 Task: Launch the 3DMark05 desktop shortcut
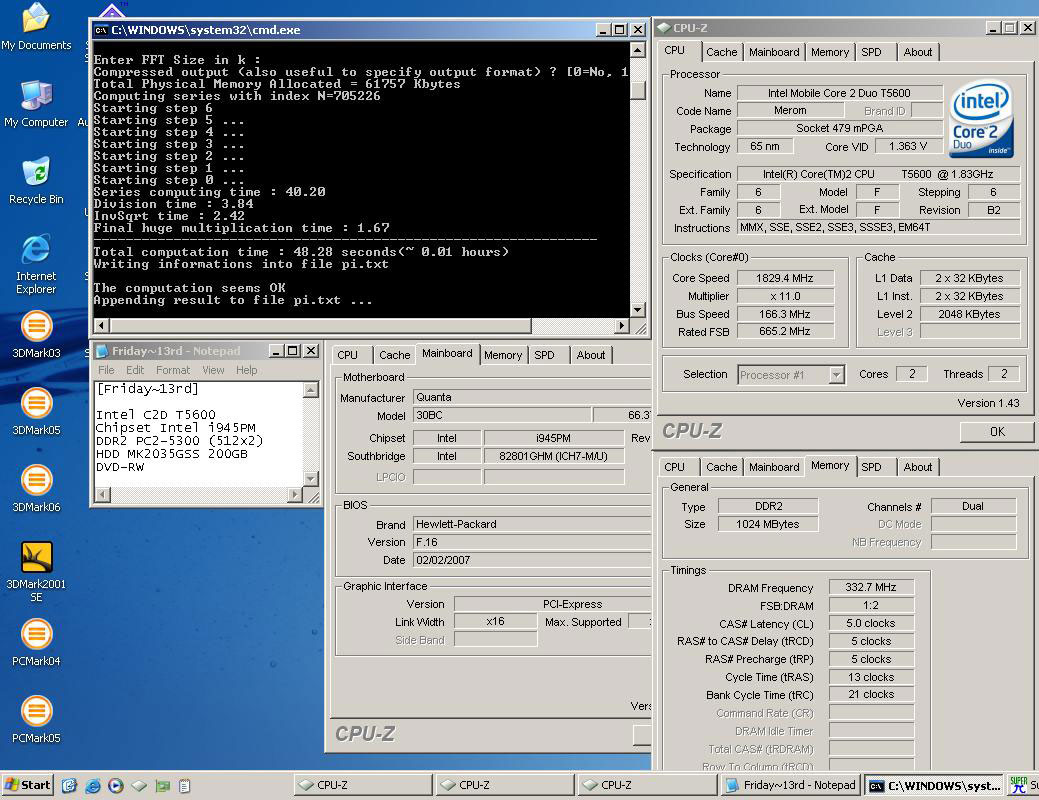pos(36,411)
